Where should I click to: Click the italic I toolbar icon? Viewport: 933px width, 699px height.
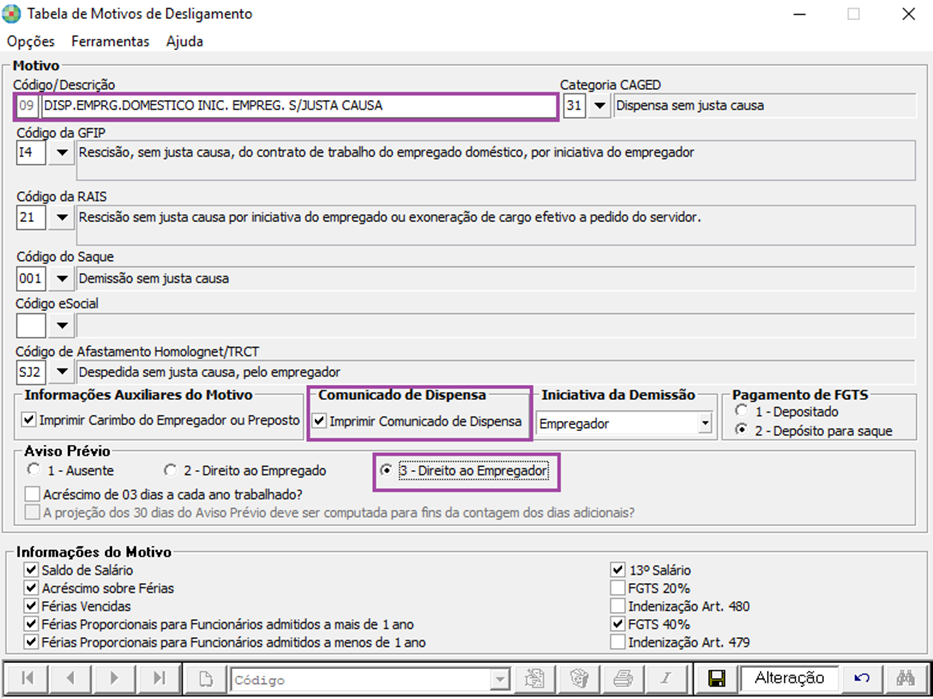[x=666, y=678]
